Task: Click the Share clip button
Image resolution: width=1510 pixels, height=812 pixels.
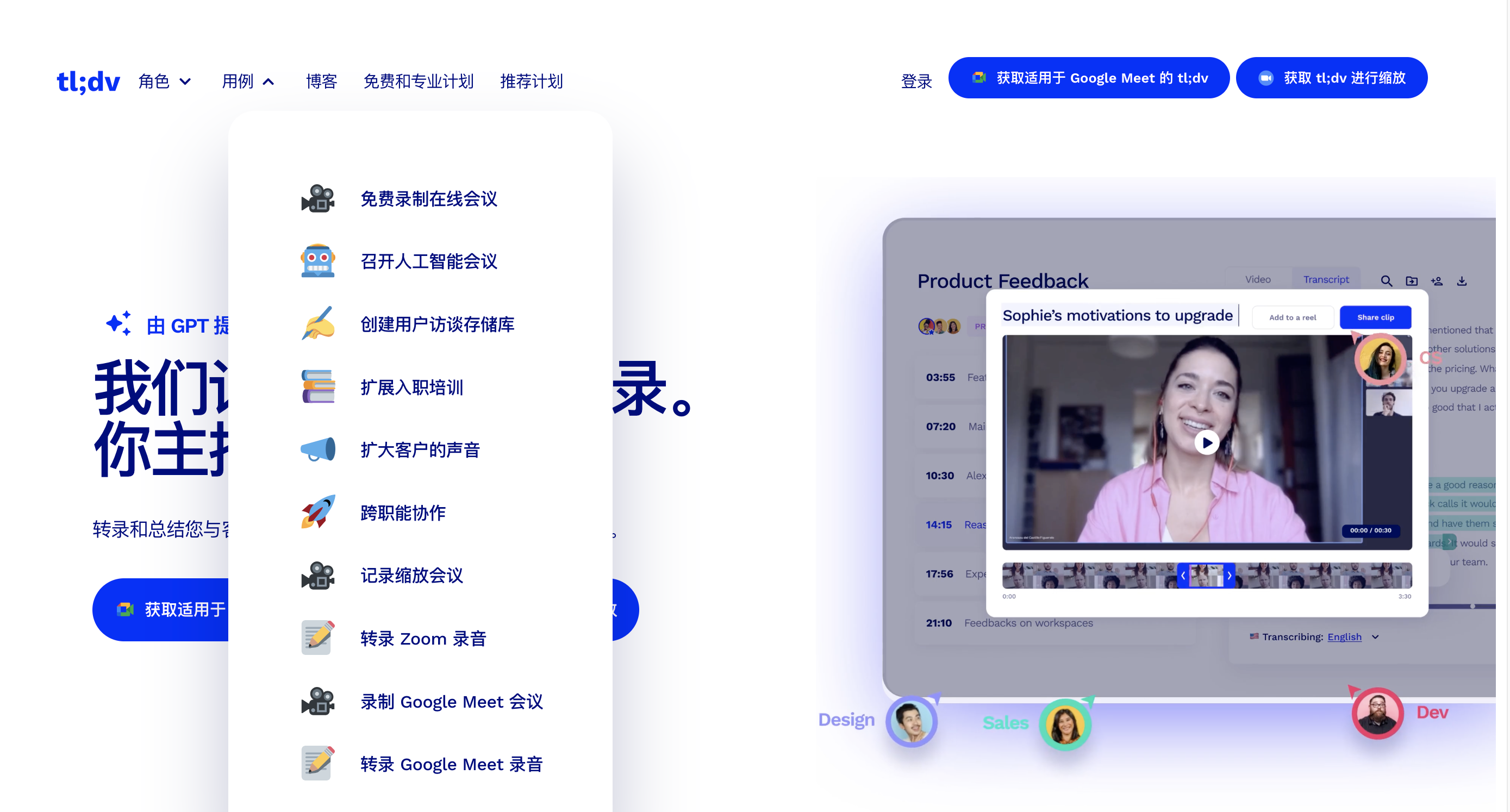Action: point(1375,317)
